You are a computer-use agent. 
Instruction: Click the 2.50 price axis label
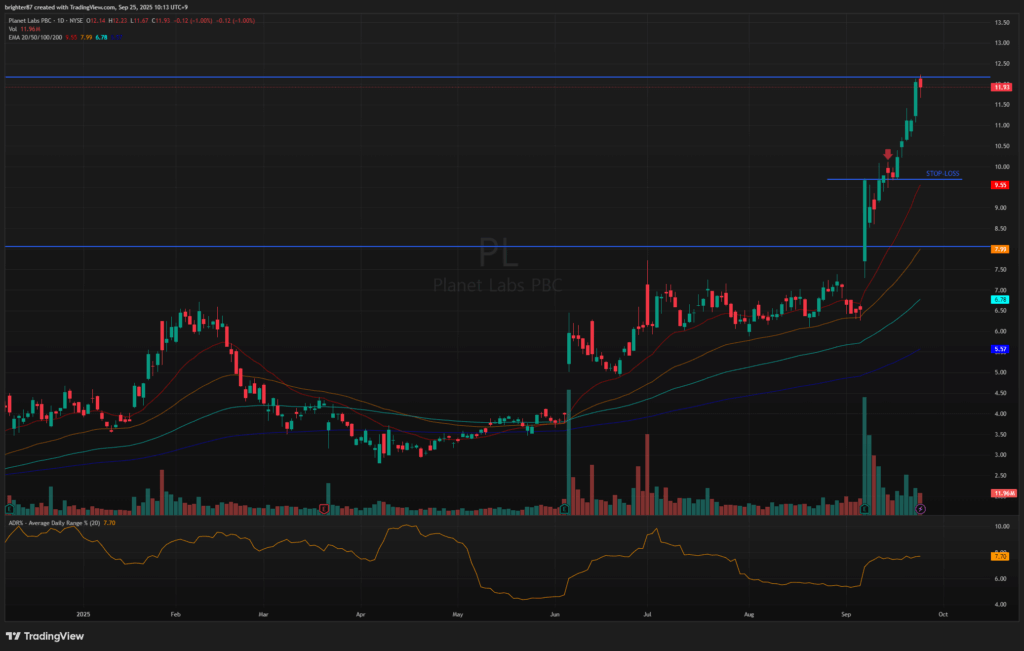[1000, 475]
